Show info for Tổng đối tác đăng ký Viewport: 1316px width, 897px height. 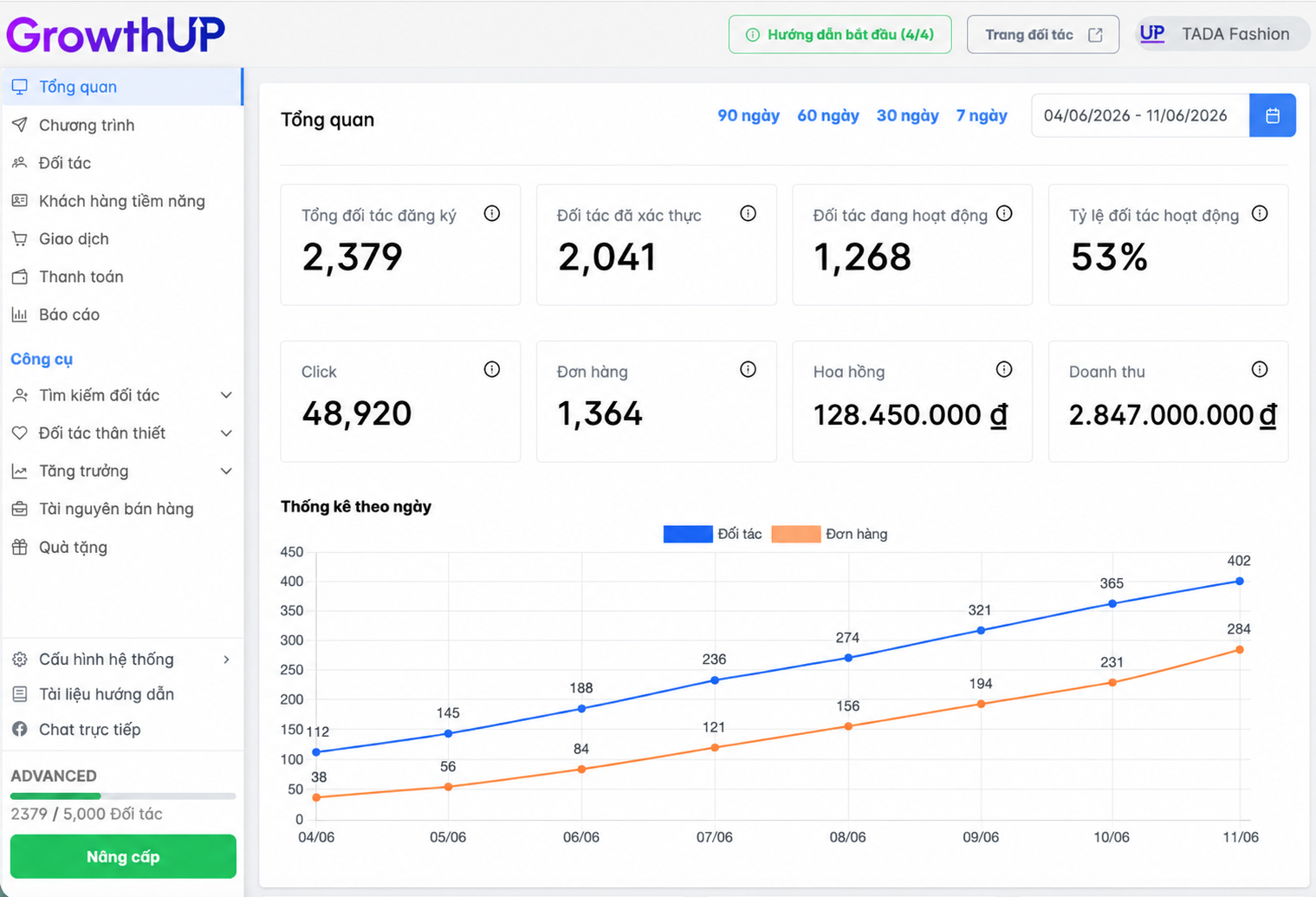pos(492,213)
